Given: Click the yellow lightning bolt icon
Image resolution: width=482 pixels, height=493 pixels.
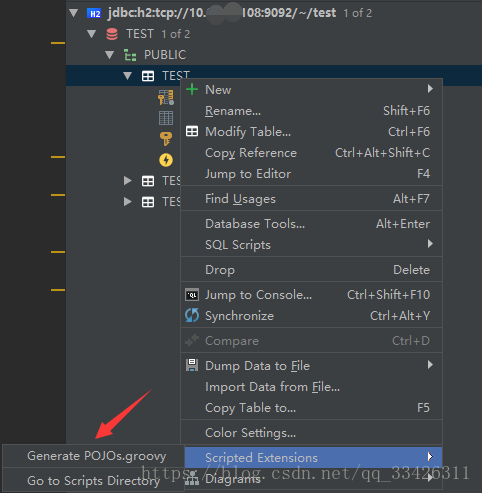Looking at the screenshot, I should click(x=166, y=160).
